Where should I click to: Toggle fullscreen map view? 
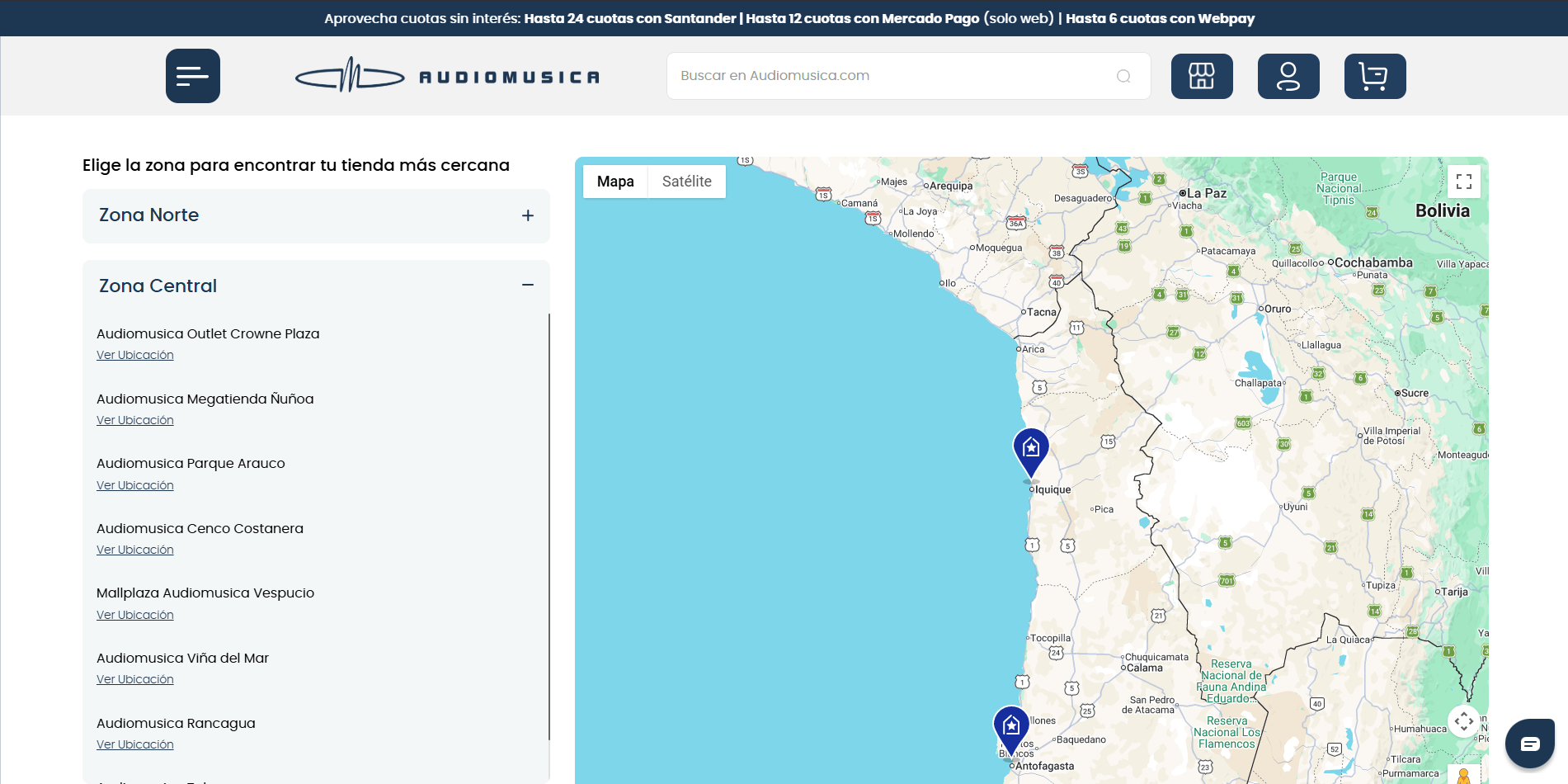1464,182
